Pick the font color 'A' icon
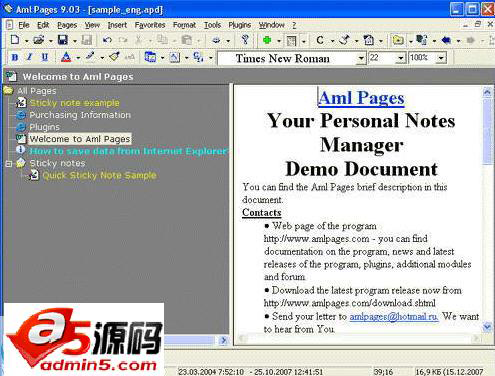Viewport: 495px width, 376px height. click(66, 57)
